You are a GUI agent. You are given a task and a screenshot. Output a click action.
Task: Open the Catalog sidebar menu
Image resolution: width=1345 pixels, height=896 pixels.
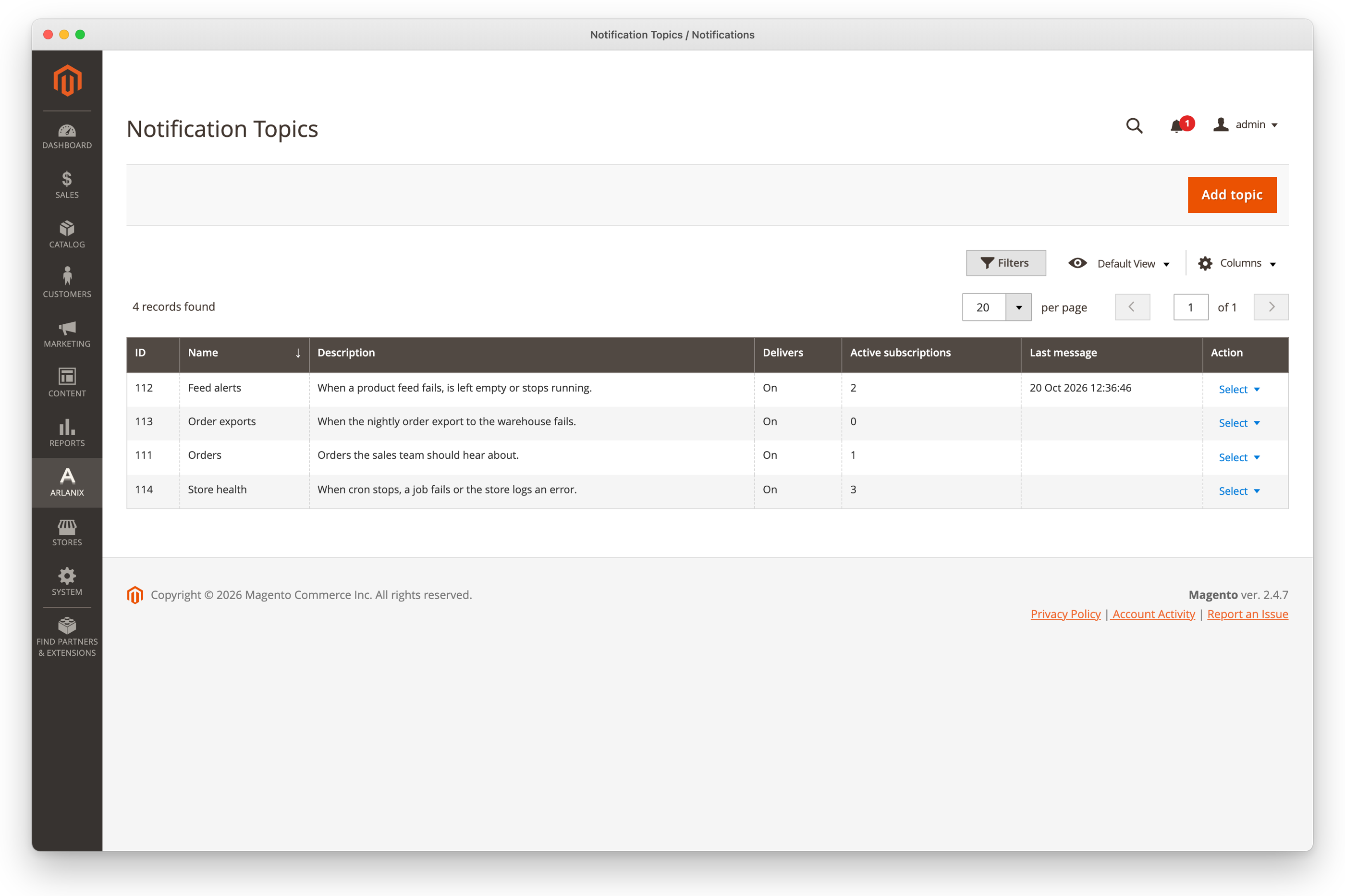(67, 235)
